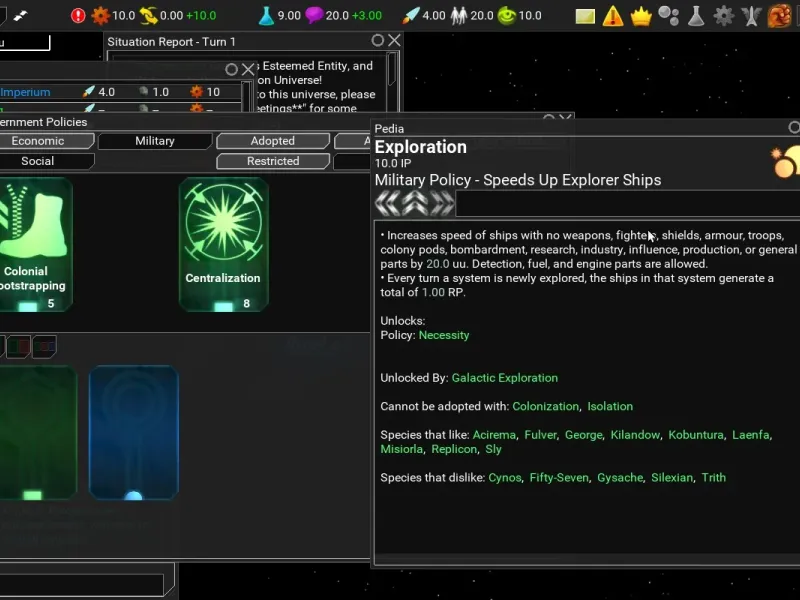Viewport: 800px width, 600px height.
Task: Open the Silexian species link
Action: (672, 478)
